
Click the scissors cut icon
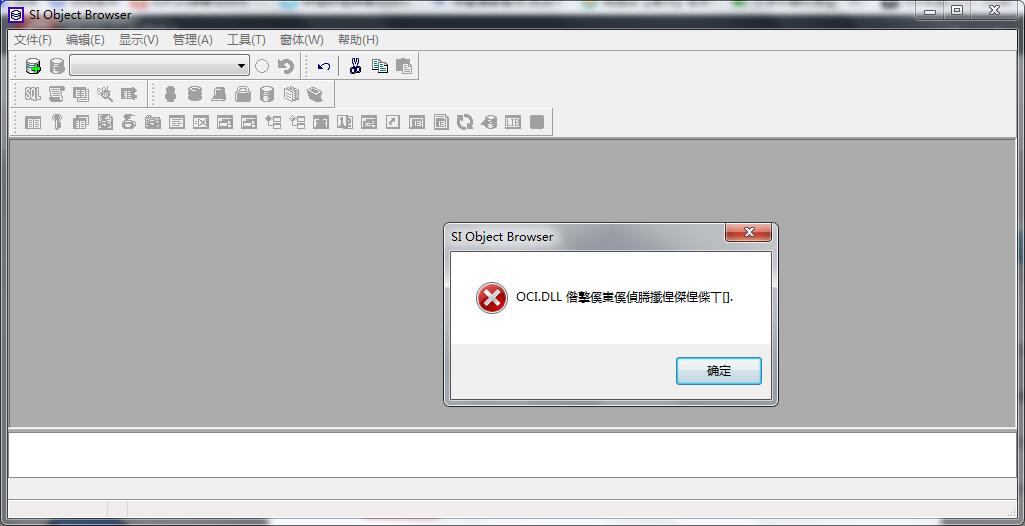pyautogui.click(x=355, y=66)
